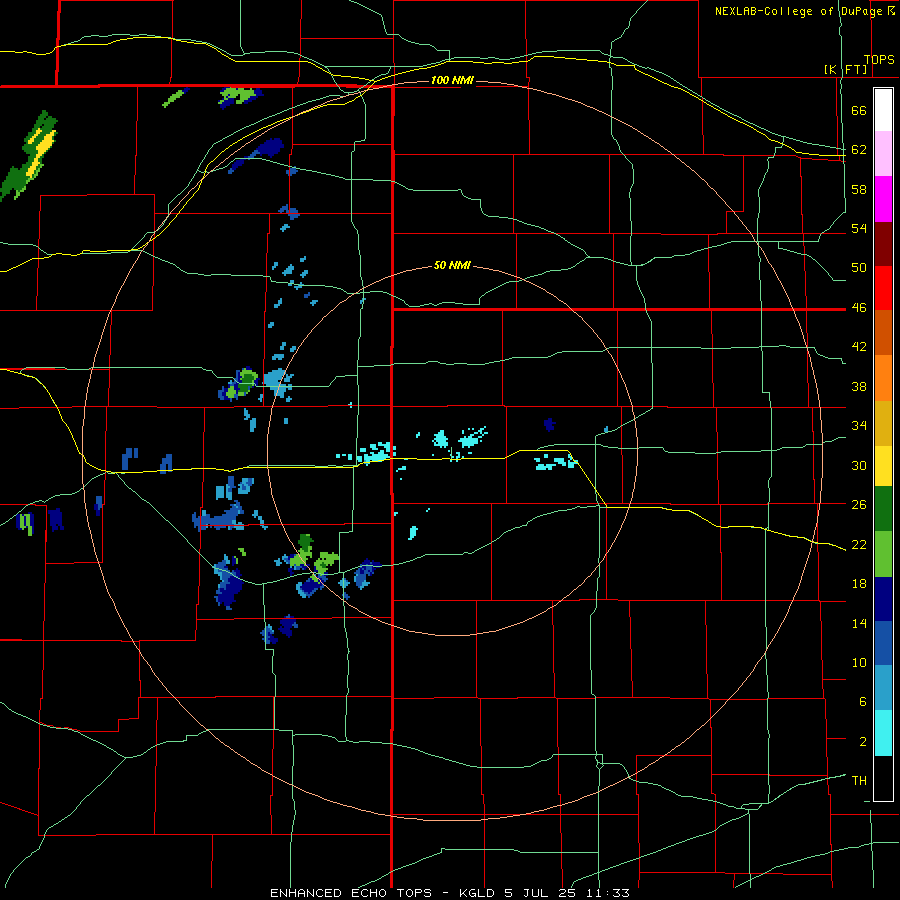The image size is (900, 900).
Task: Click the 34 legend value
Action: point(859,425)
